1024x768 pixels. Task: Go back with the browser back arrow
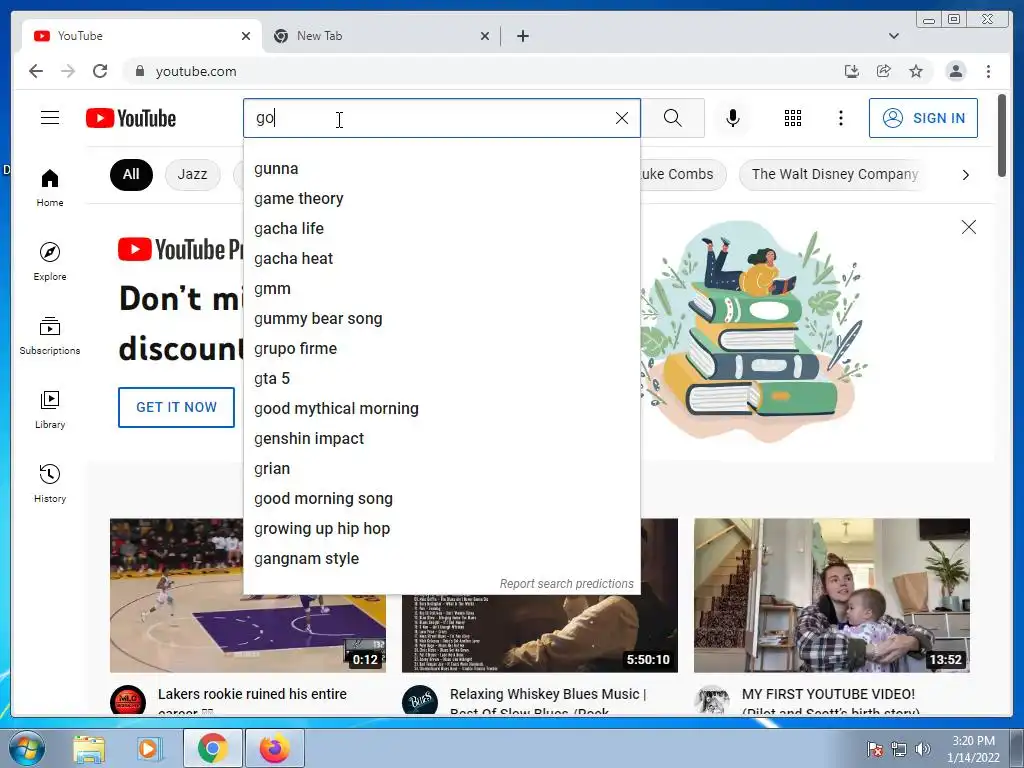[x=36, y=71]
